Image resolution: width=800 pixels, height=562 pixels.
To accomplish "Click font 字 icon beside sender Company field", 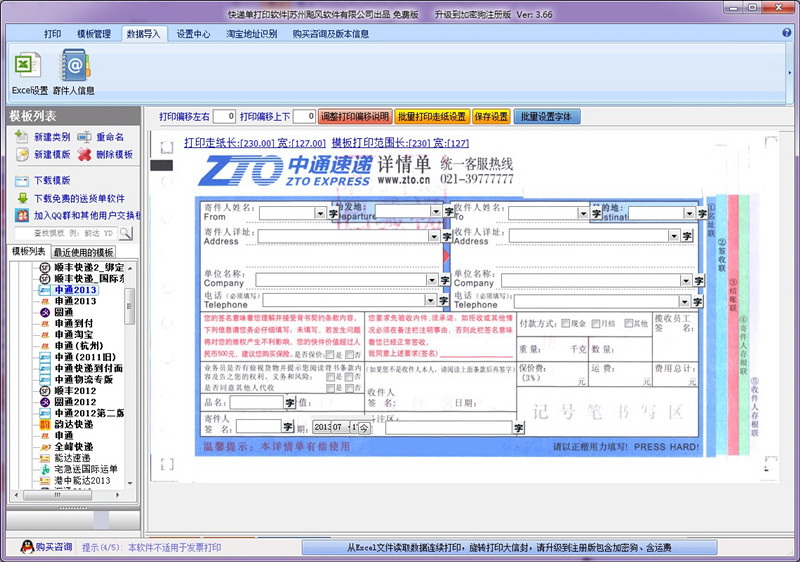I will tap(444, 280).
